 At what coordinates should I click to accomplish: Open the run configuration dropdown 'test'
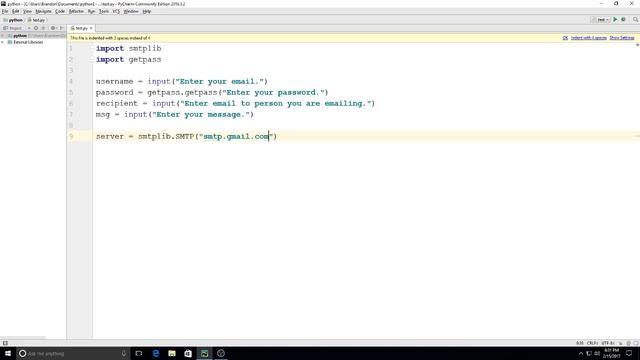click(x=600, y=20)
